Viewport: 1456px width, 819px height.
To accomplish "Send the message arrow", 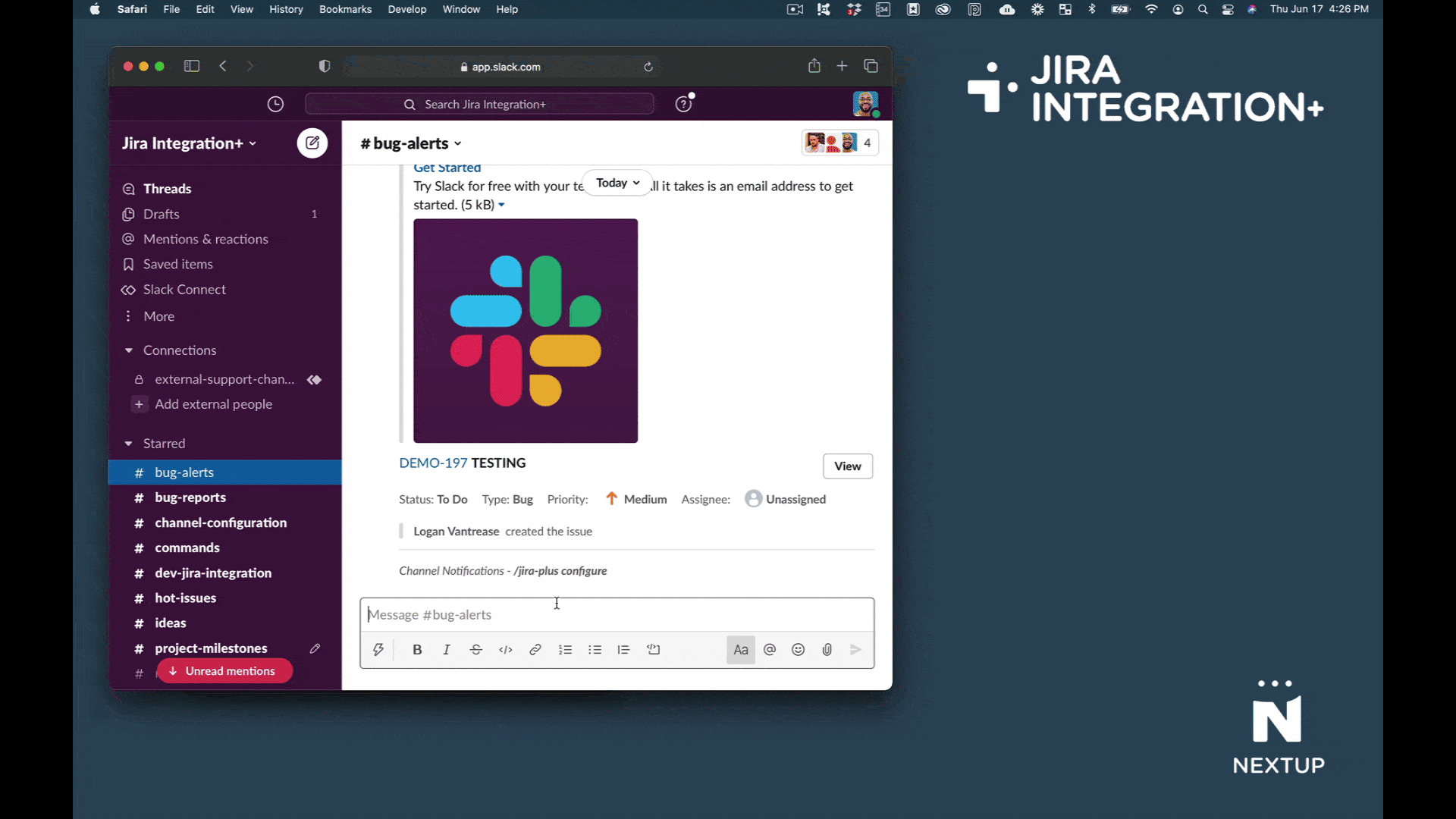I will tap(856, 650).
